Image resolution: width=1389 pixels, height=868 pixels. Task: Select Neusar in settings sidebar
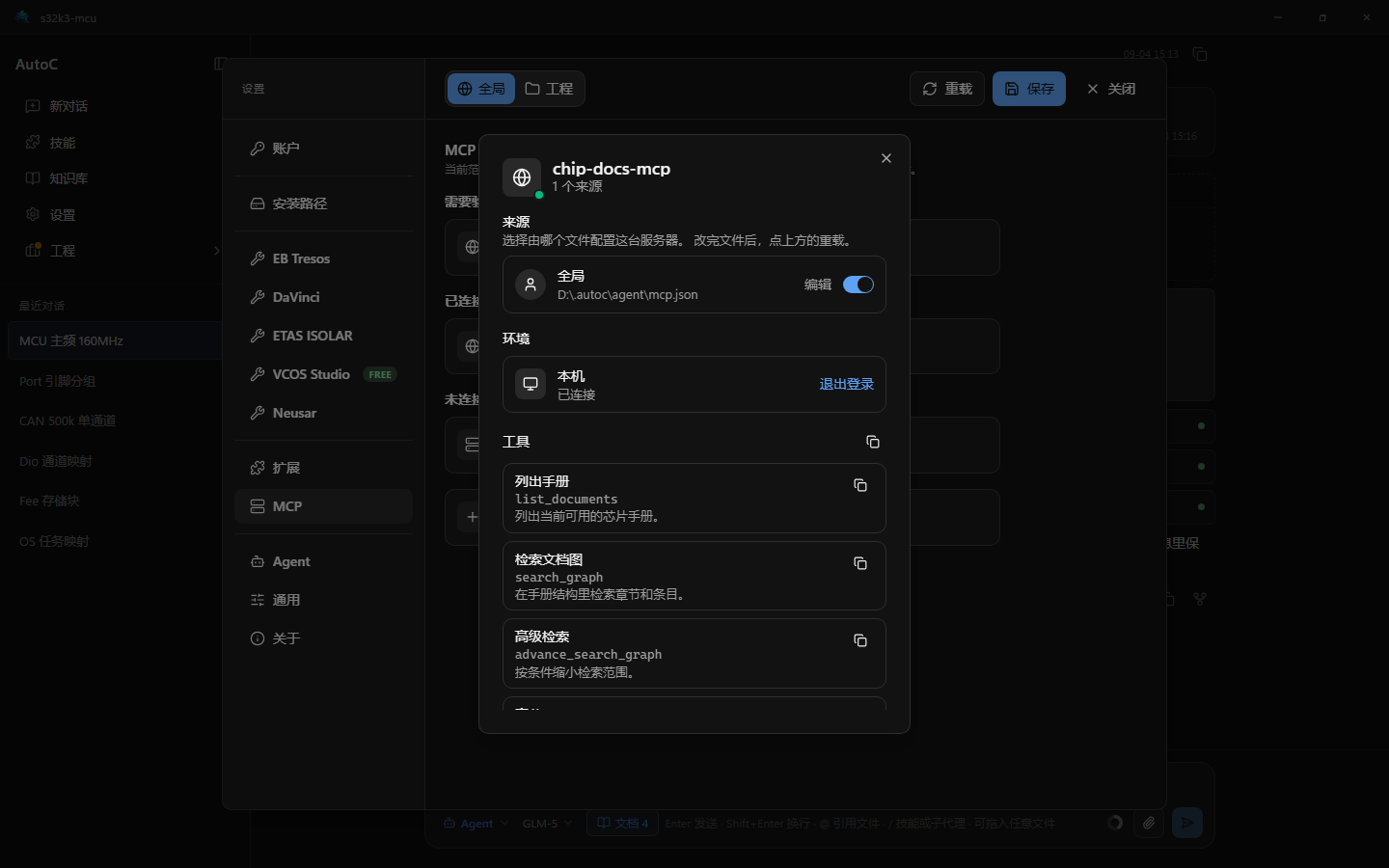pyautogui.click(x=323, y=413)
